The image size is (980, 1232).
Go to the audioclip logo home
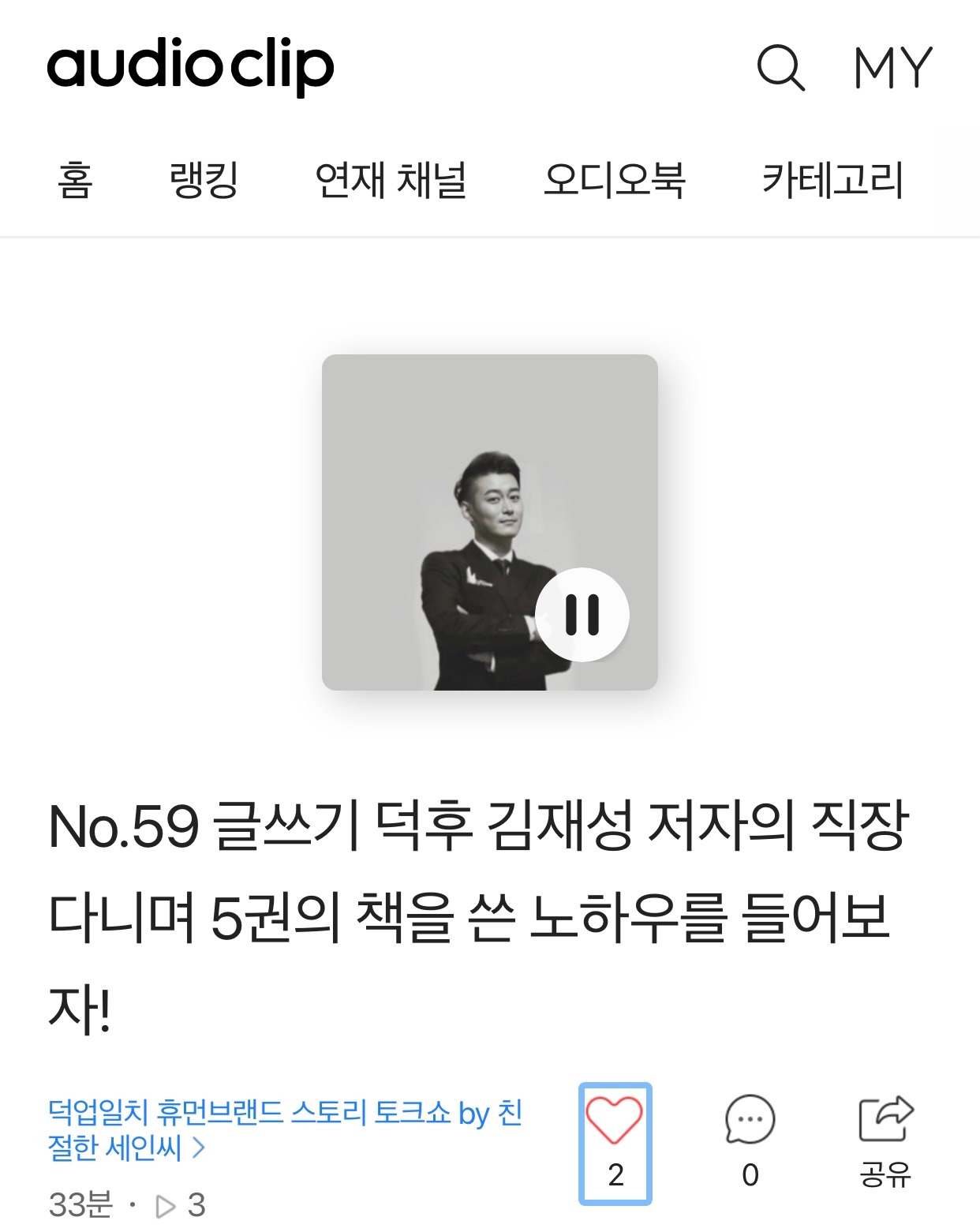[x=190, y=66]
